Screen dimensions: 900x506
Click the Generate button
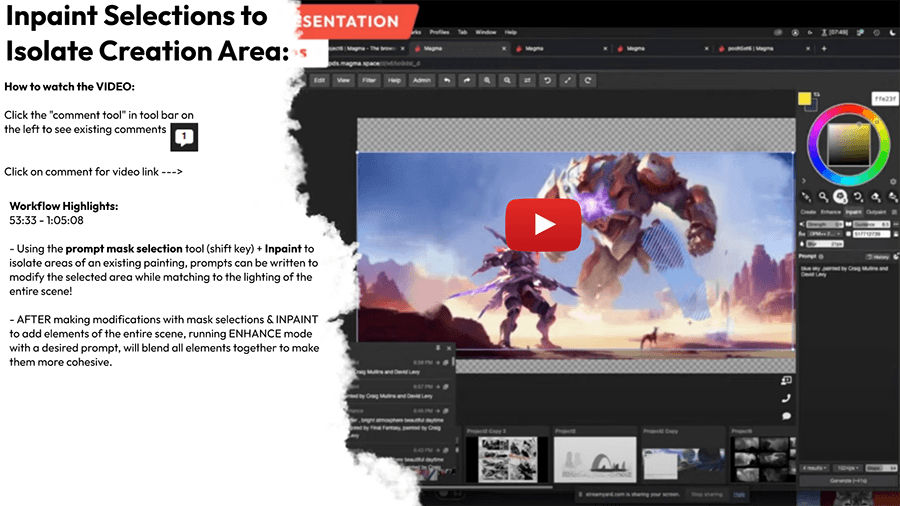(845, 482)
